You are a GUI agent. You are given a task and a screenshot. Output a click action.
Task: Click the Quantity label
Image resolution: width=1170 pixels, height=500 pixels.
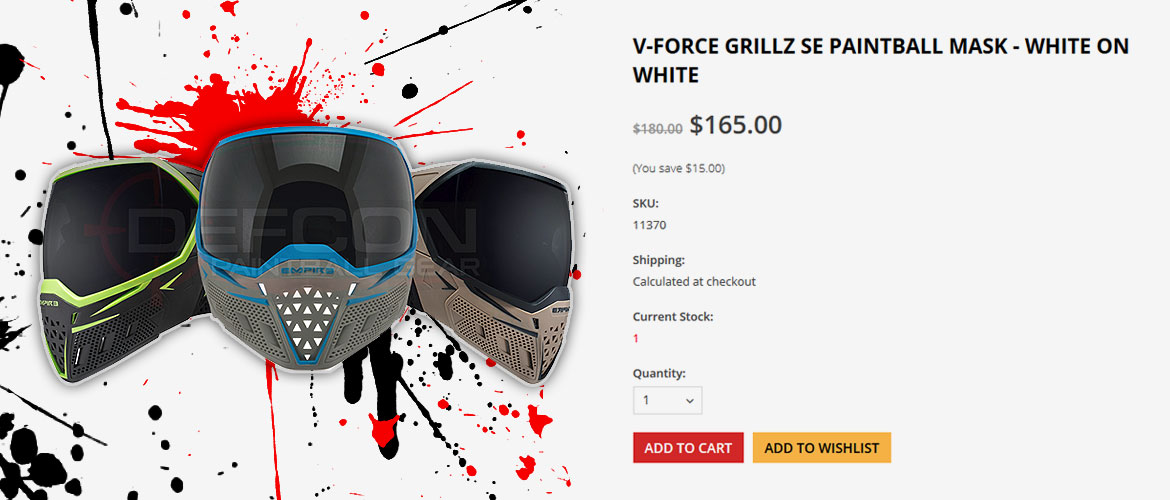pos(659,373)
